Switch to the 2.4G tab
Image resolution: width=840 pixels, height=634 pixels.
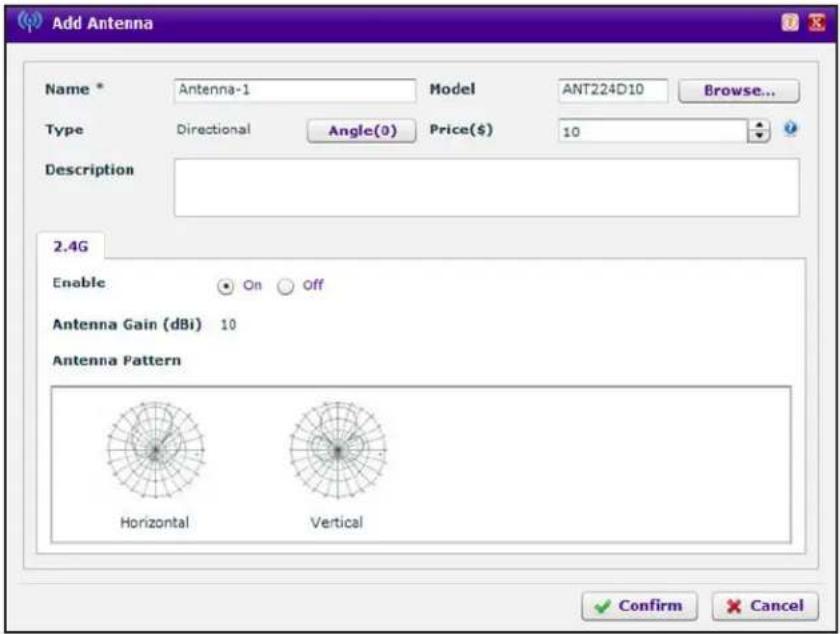tap(71, 247)
